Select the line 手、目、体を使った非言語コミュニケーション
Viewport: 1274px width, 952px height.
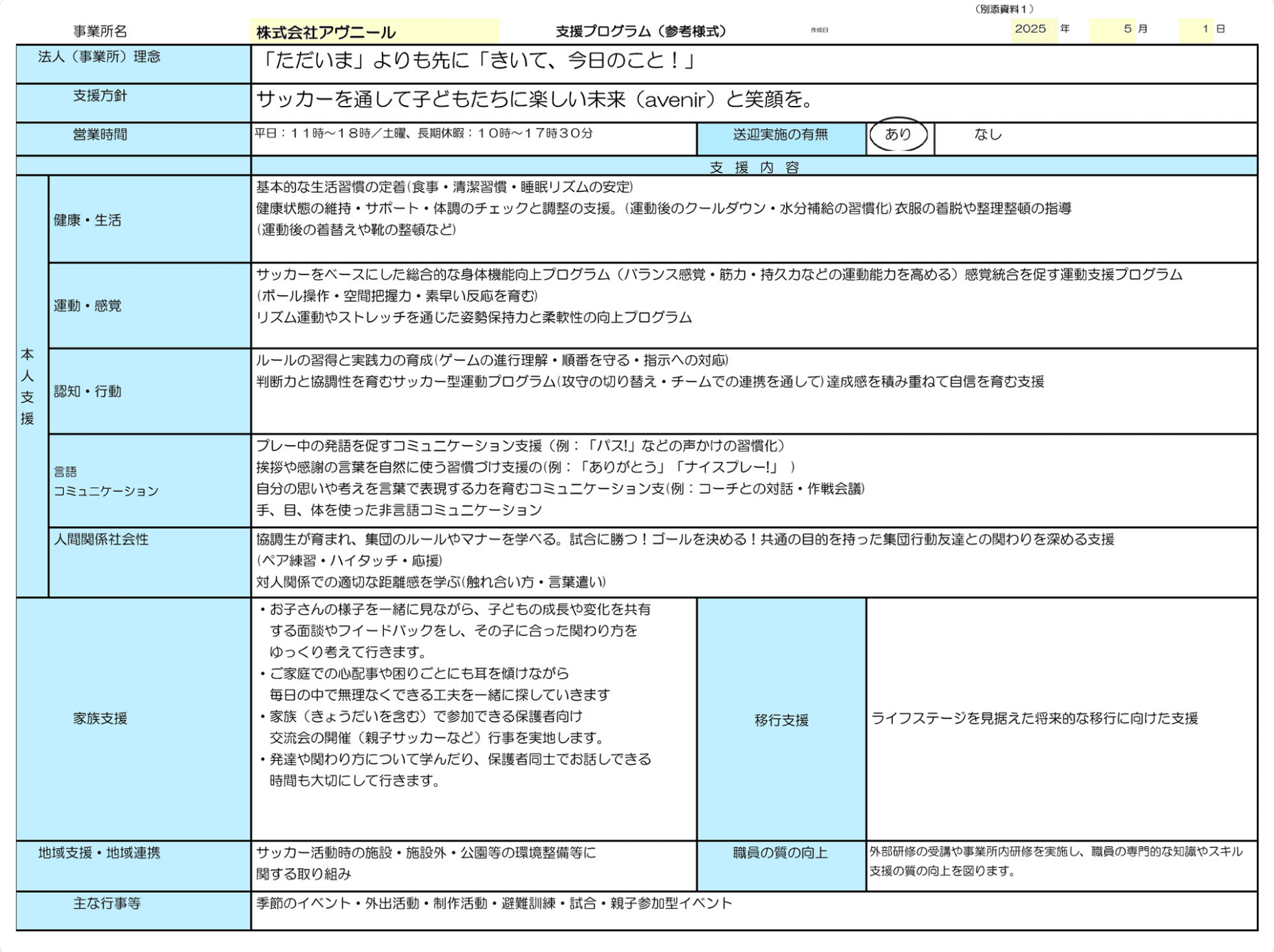click(399, 510)
